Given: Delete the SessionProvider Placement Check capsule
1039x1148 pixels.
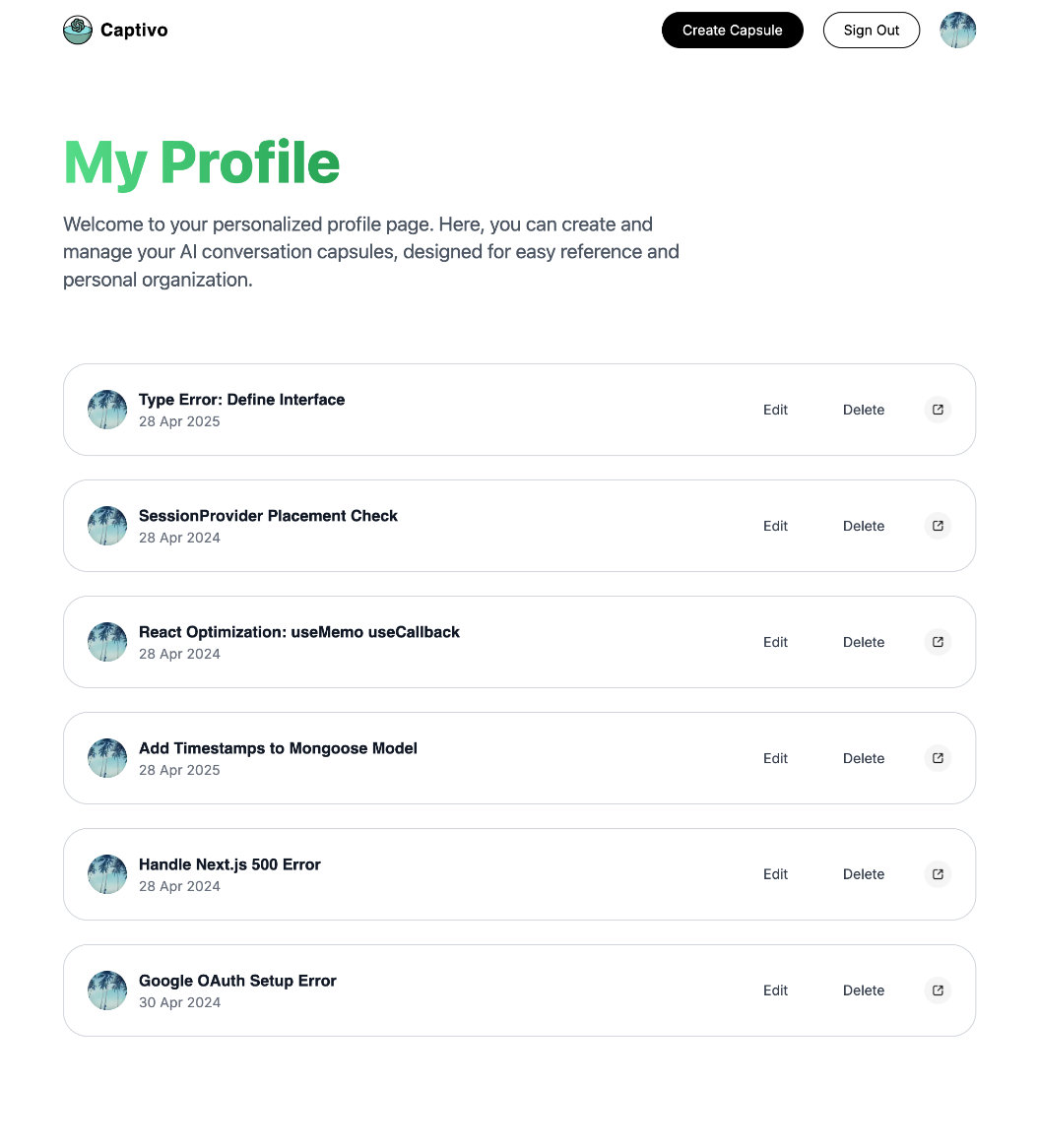Looking at the screenshot, I should click(864, 526).
